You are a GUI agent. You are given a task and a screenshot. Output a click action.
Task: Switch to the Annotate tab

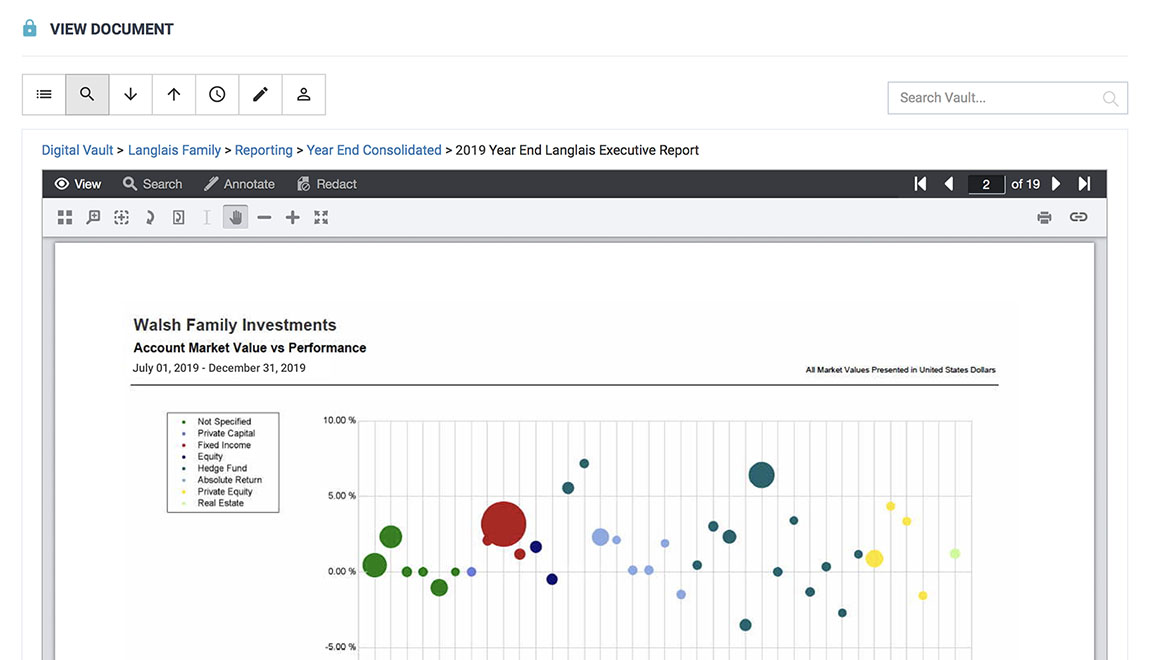tap(239, 184)
